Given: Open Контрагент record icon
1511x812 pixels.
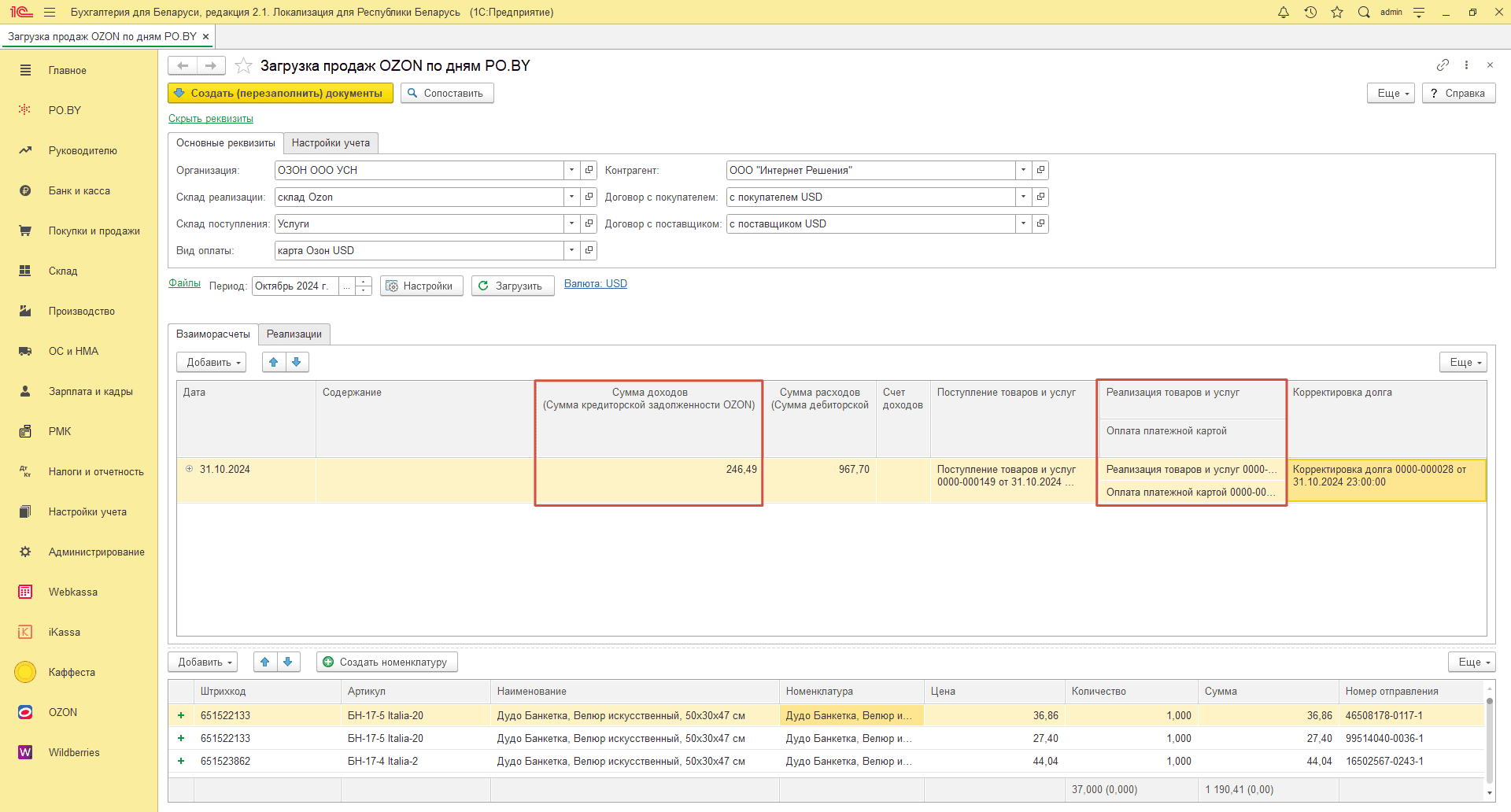Looking at the screenshot, I should point(1040,170).
